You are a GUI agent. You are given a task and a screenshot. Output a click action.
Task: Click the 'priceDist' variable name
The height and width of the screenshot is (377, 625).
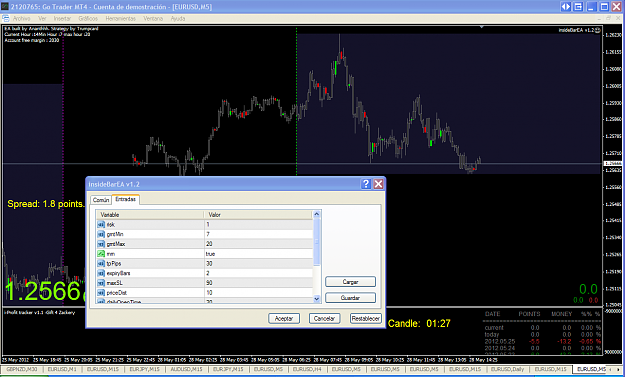[117, 293]
